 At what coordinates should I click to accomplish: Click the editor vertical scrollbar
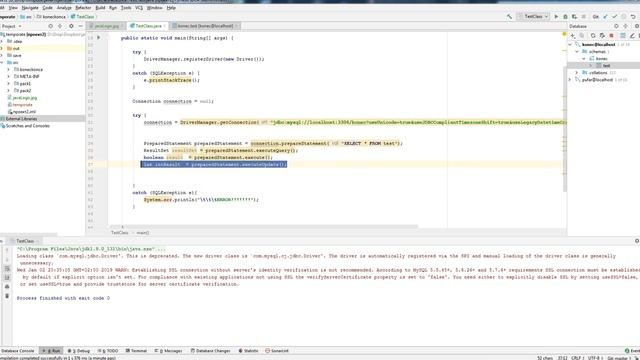point(565,129)
